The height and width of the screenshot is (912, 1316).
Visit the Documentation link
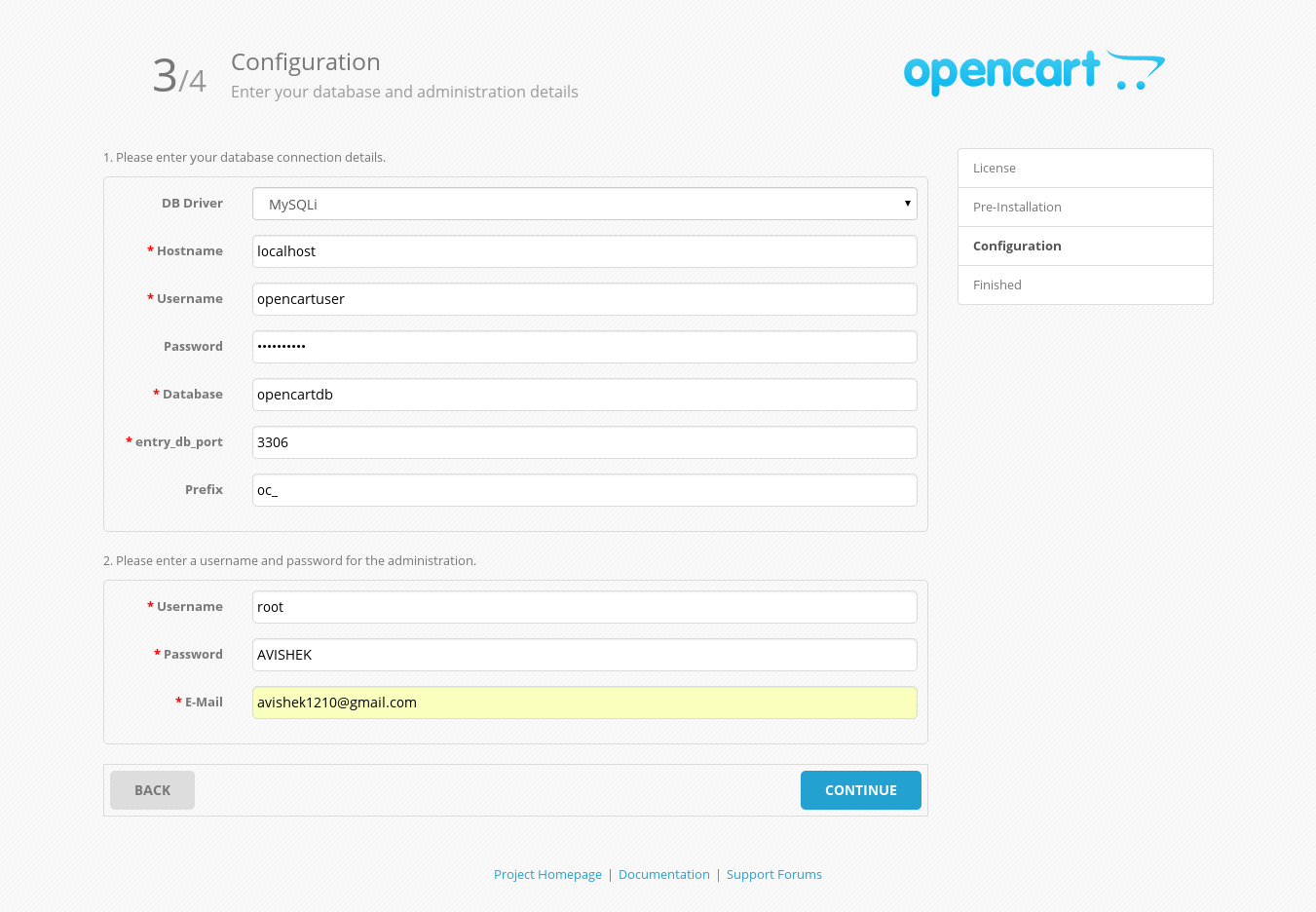(x=663, y=874)
